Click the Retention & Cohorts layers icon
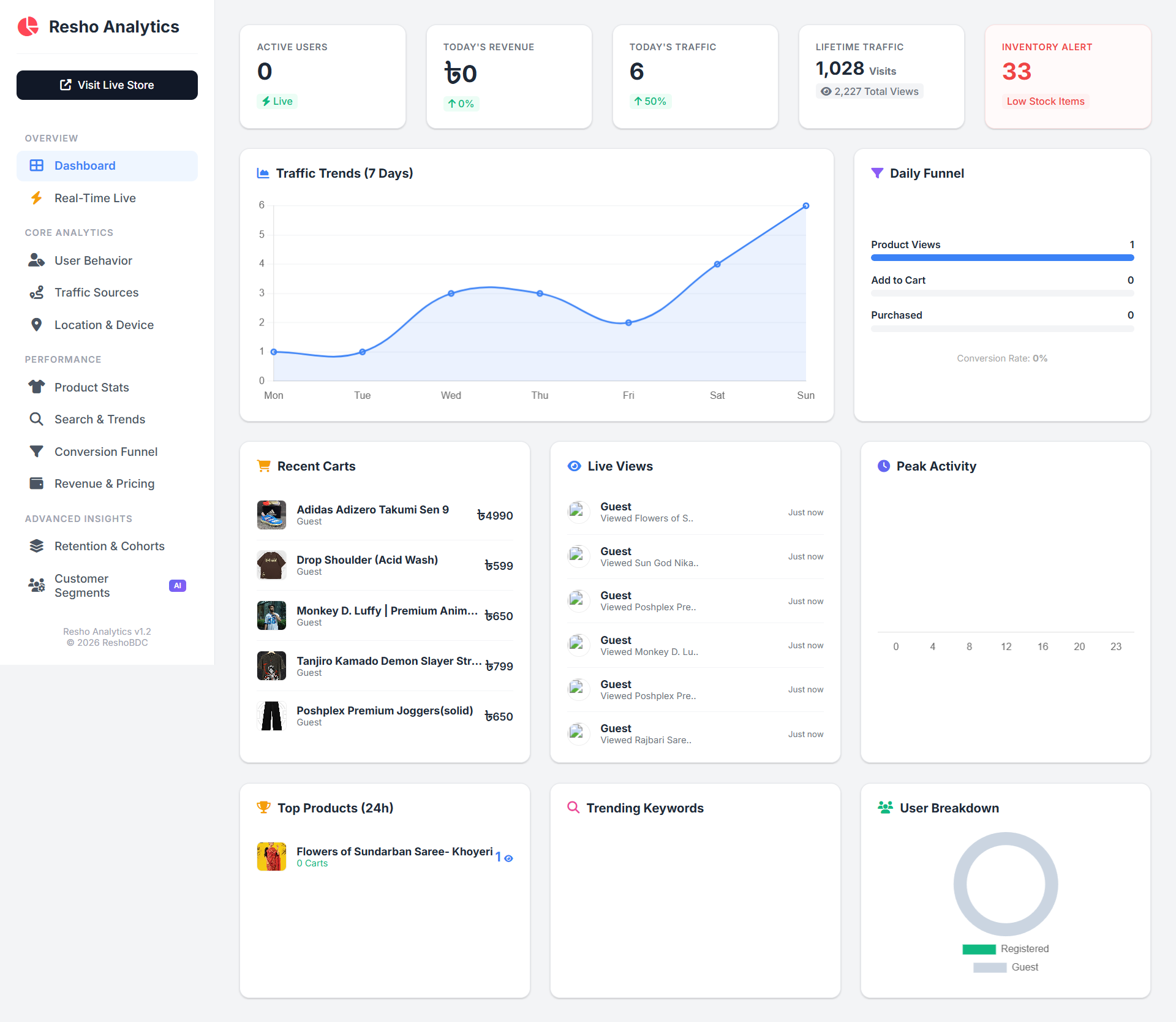This screenshot has height=1022, width=1176. pyautogui.click(x=37, y=546)
